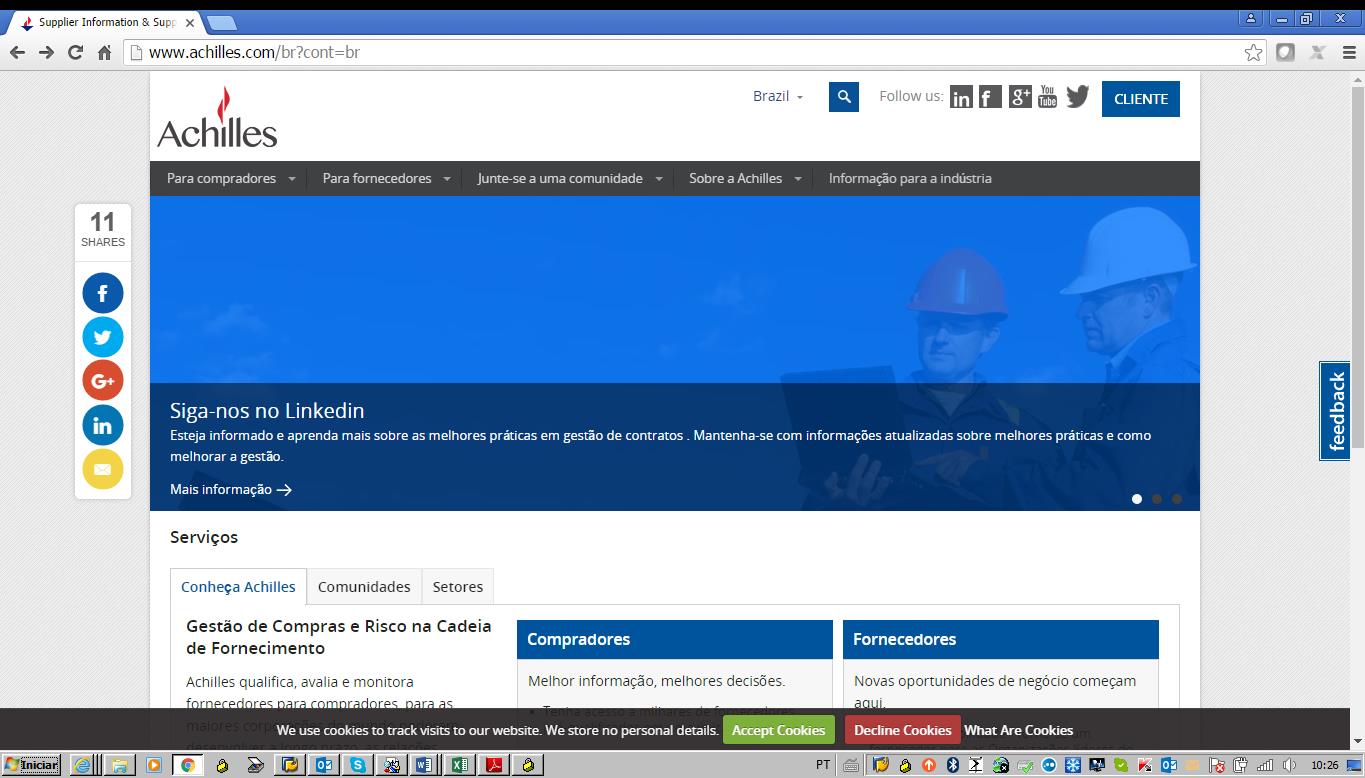Show the first carousel slide
The height and width of the screenshot is (778, 1365).
pyautogui.click(x=1137, y=498)
